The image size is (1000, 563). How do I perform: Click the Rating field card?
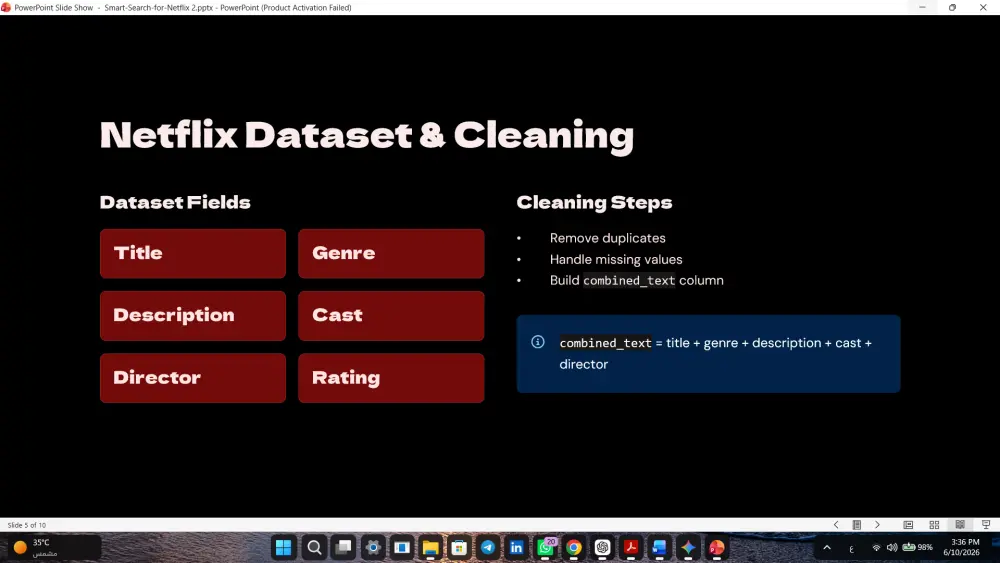point(391,377)
